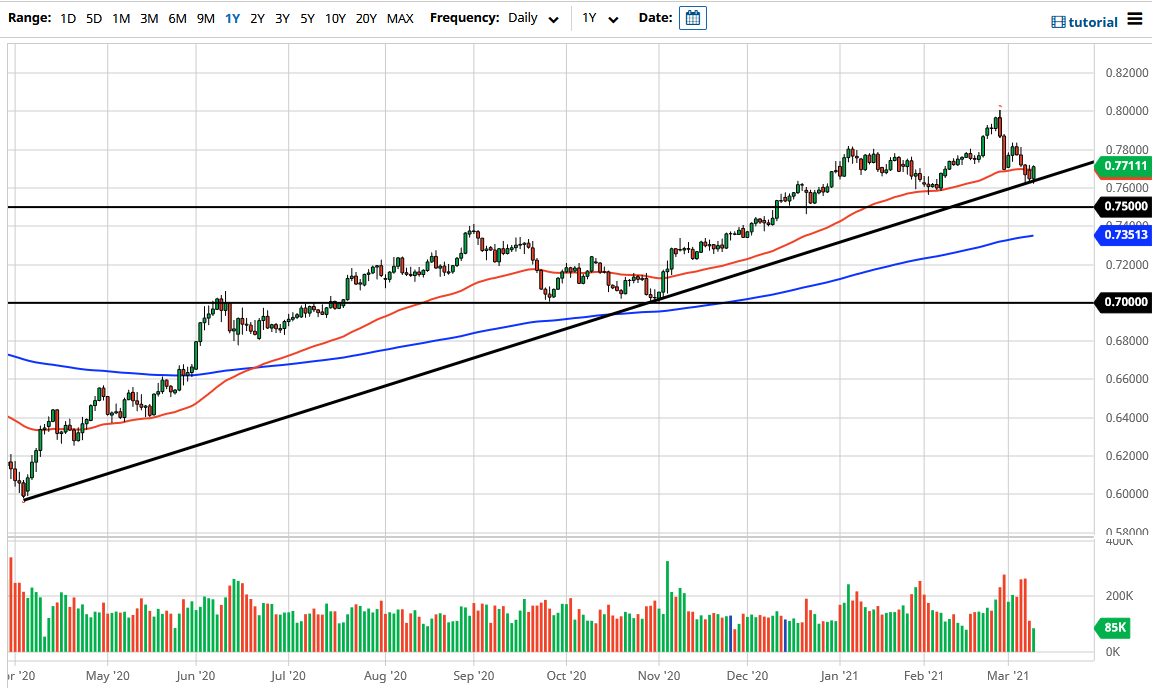Select the 9M range

pos(206,18)
